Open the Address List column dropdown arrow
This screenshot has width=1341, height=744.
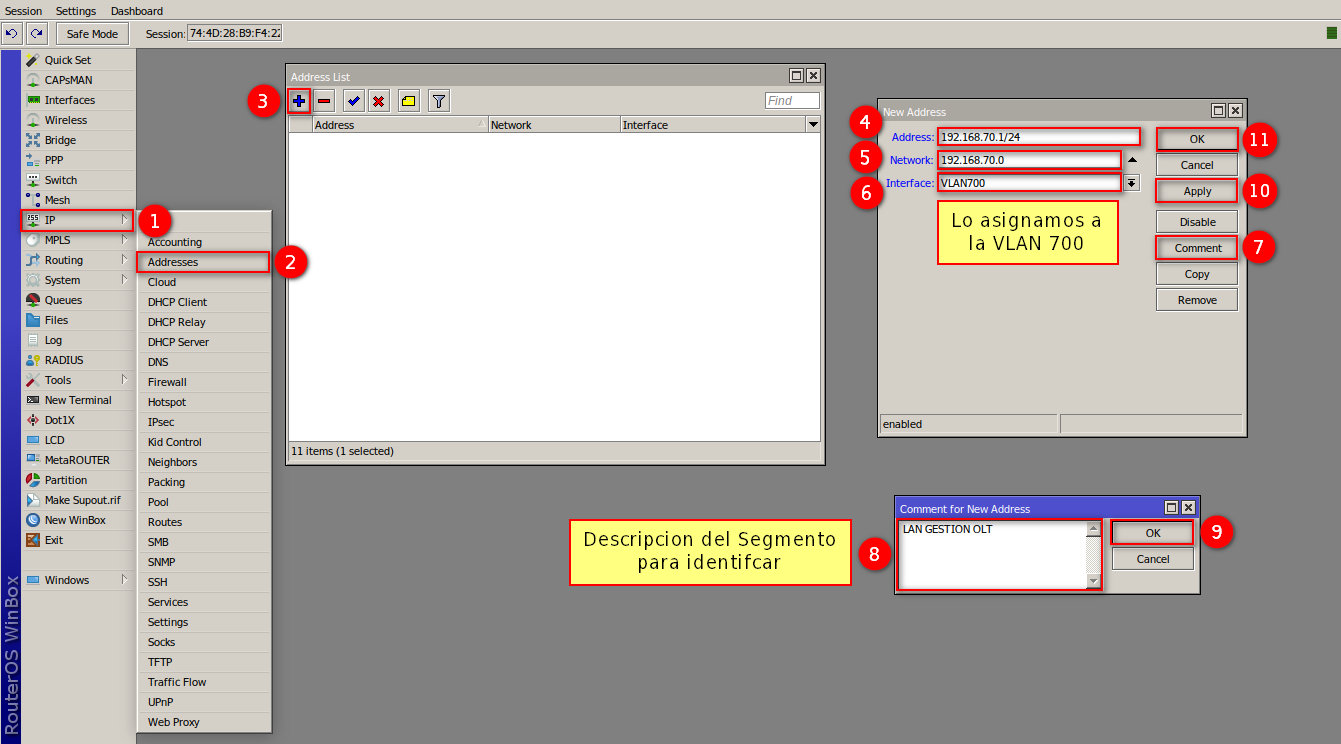[813, 125]
